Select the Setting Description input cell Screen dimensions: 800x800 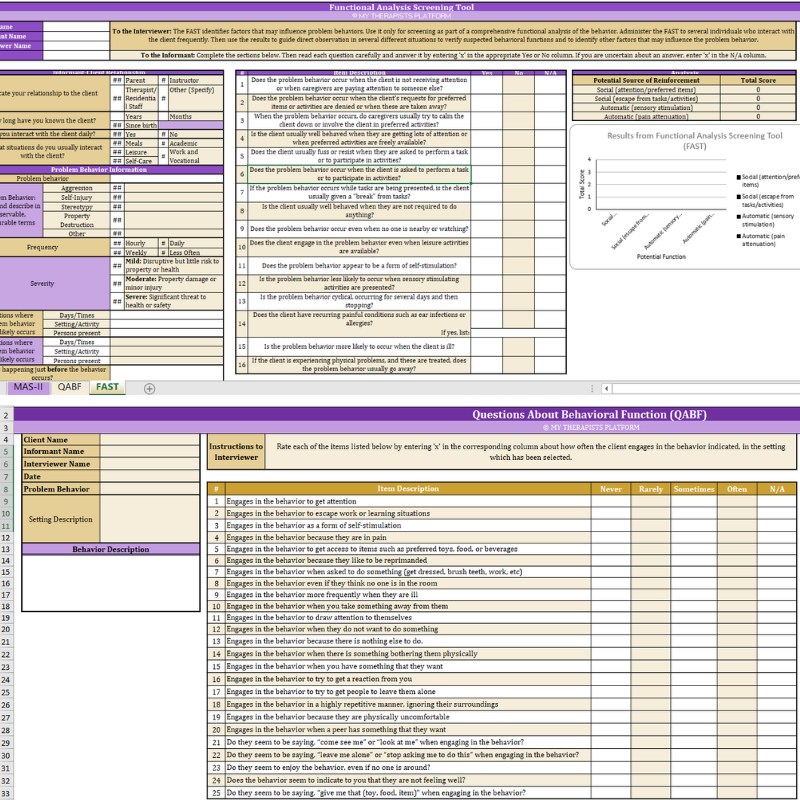click(150, 519)
